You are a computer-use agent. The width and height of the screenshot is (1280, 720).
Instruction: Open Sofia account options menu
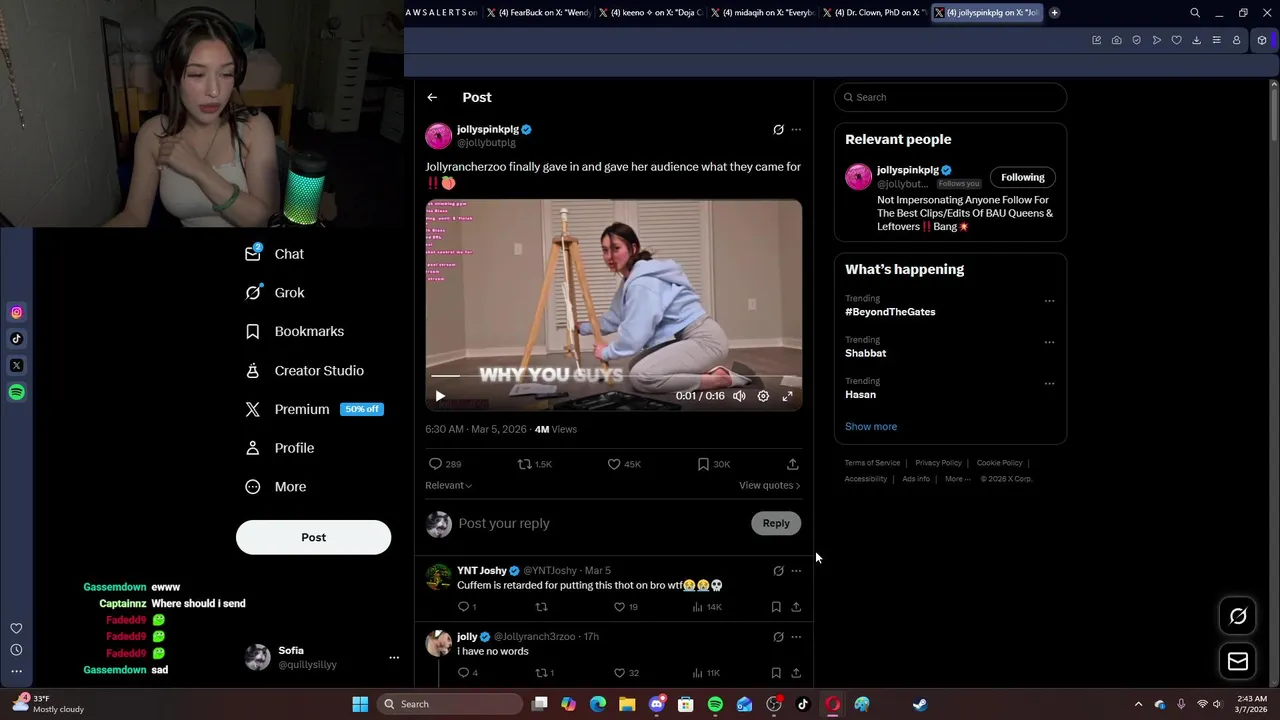[394, 658]
